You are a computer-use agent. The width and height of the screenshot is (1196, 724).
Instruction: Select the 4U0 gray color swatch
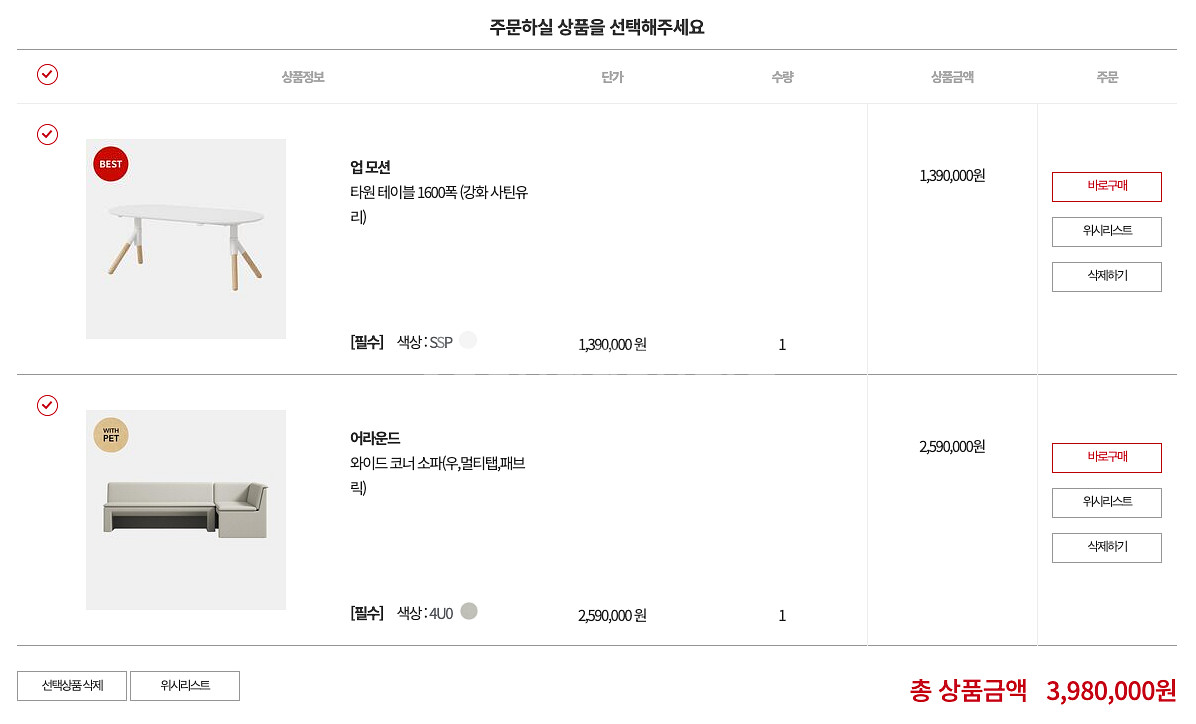[x=469, y=611]
